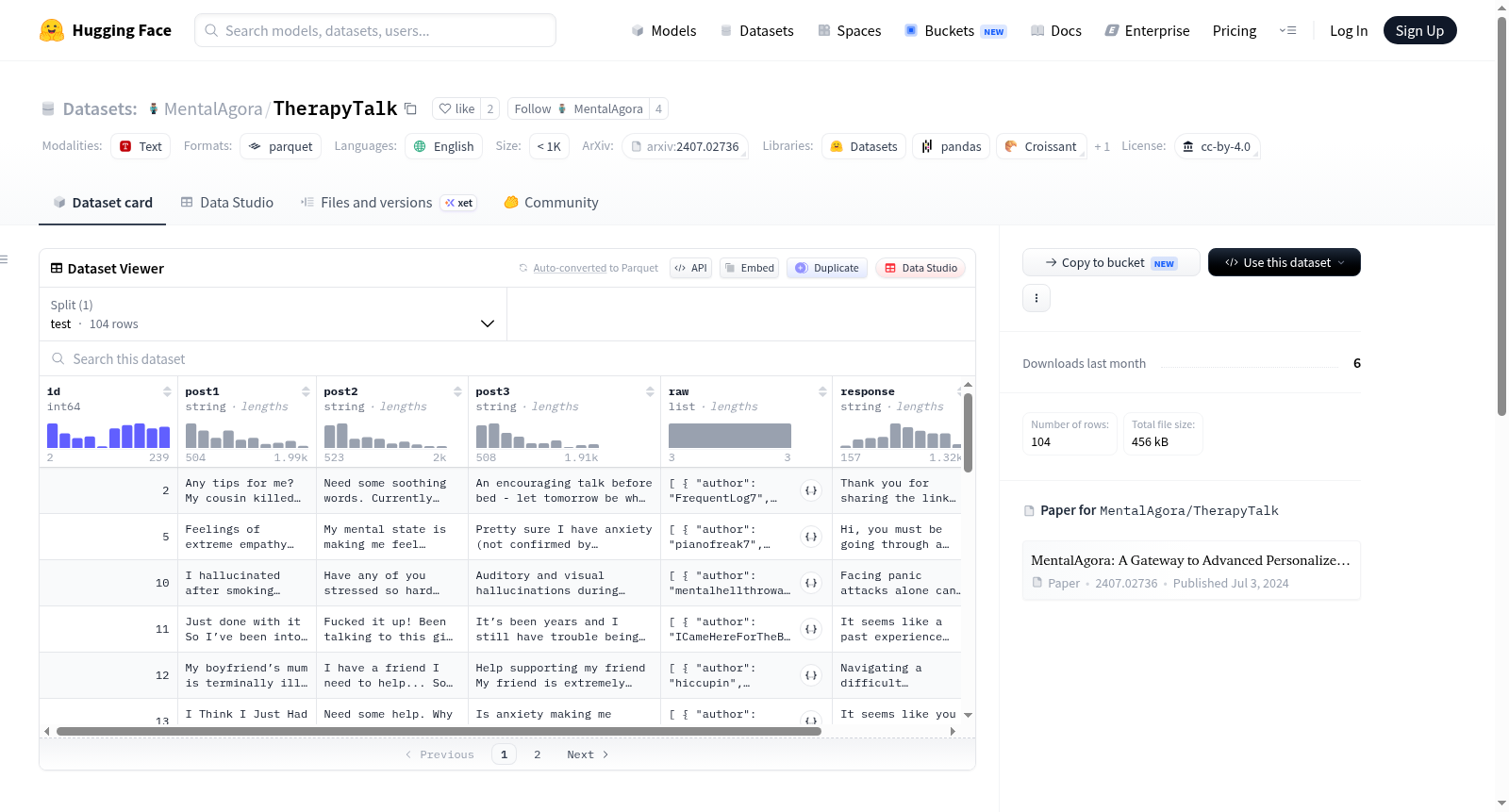Switch to Files and versions tab

pyautogui.click(x=389, y=202)
